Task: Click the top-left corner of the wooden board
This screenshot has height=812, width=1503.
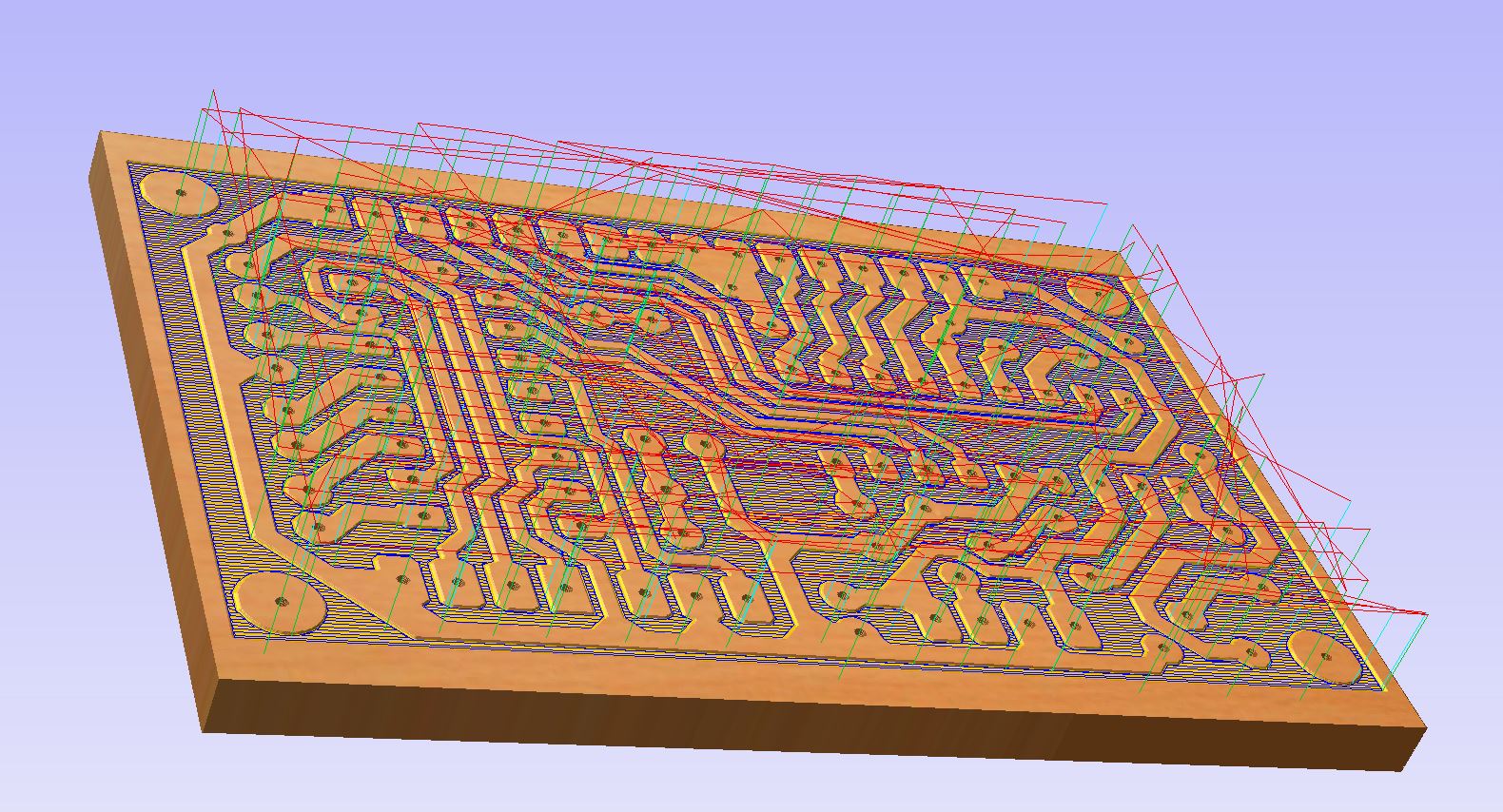Action: click(103, 135)
